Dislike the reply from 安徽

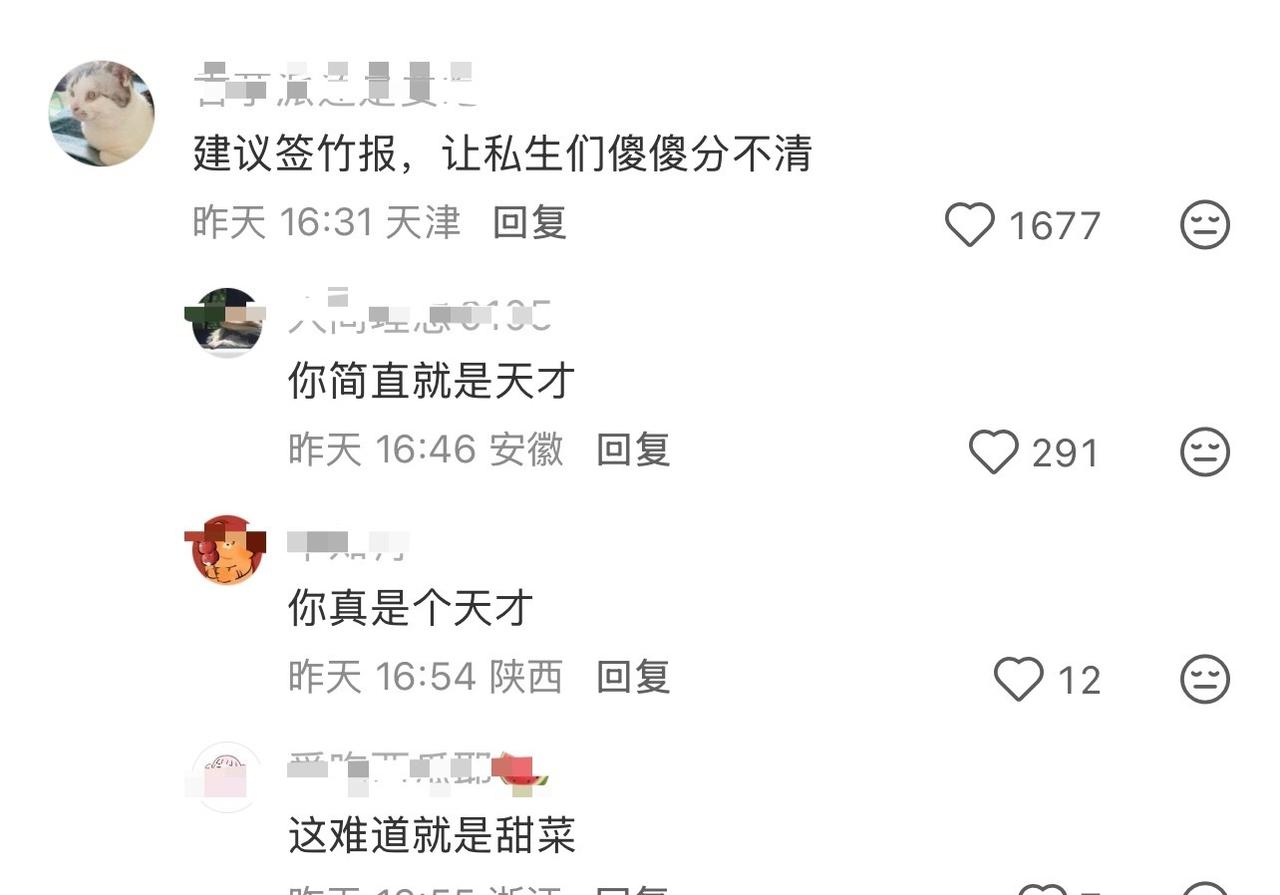point(1205,452)
